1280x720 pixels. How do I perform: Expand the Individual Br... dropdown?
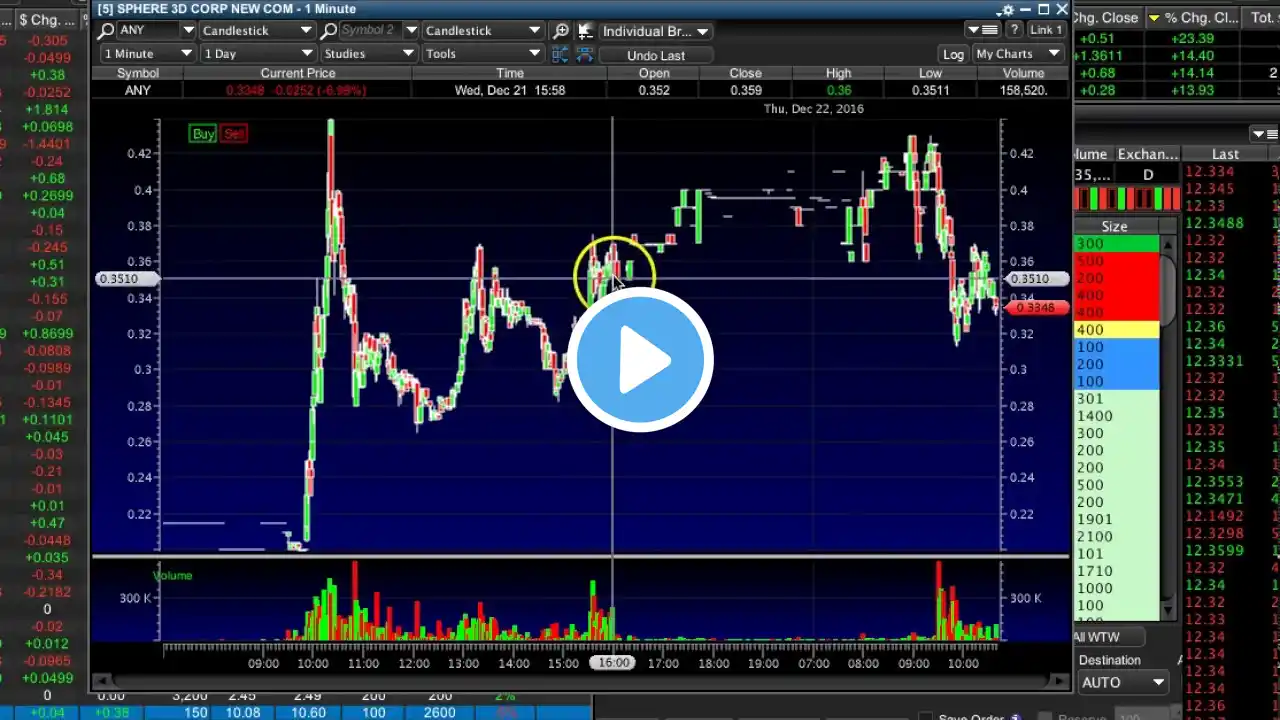tap(702, 32)
